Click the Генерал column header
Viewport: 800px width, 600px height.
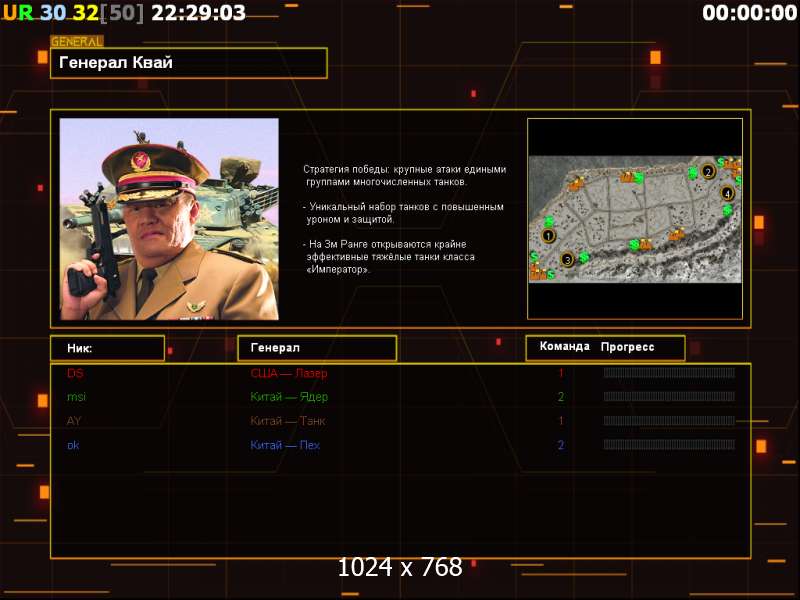(x=317, y=348)
